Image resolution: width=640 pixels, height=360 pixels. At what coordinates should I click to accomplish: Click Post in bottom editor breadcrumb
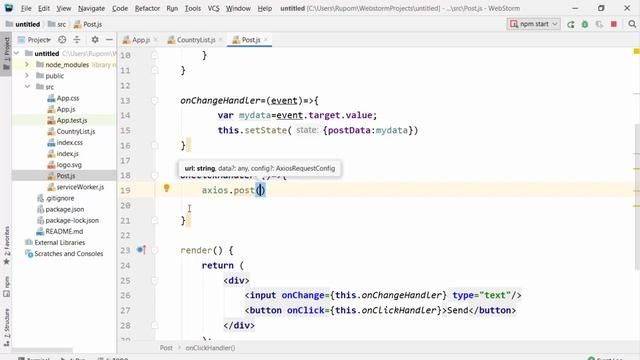[x=166, y=348]
